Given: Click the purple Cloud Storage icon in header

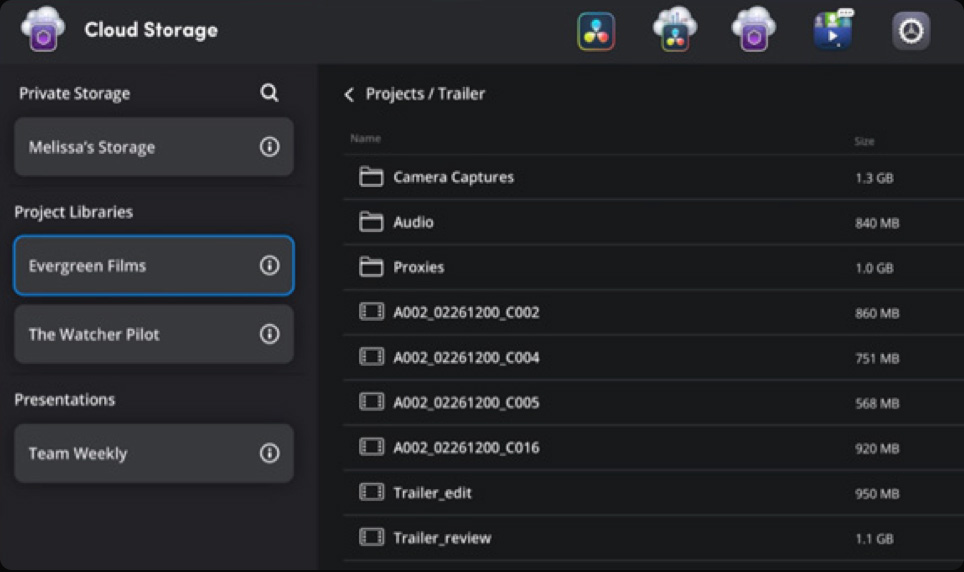Looking at the screenshot, I should (x=753, y=30).
